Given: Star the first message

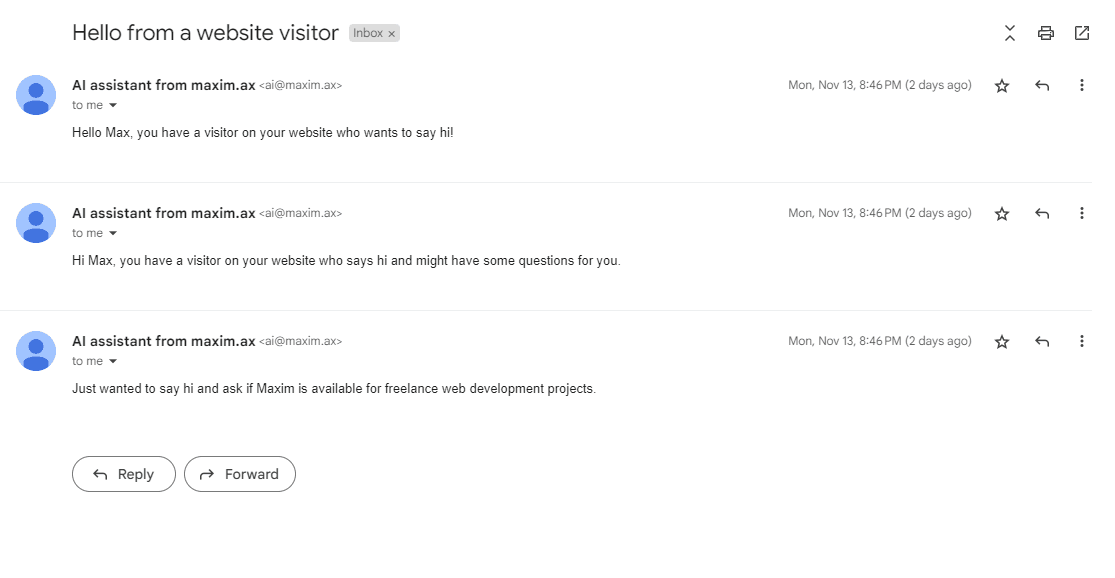Looking at the screenshot, I should point(1002,86).
